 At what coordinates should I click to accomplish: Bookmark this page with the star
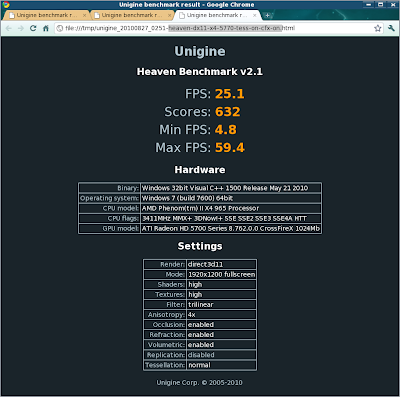377,28
